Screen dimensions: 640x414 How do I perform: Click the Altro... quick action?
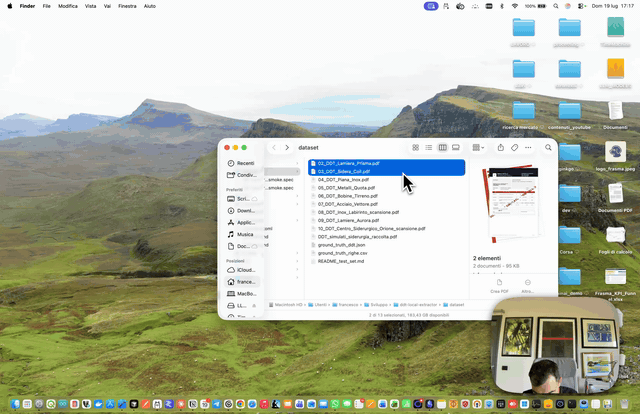coord(527,286)
